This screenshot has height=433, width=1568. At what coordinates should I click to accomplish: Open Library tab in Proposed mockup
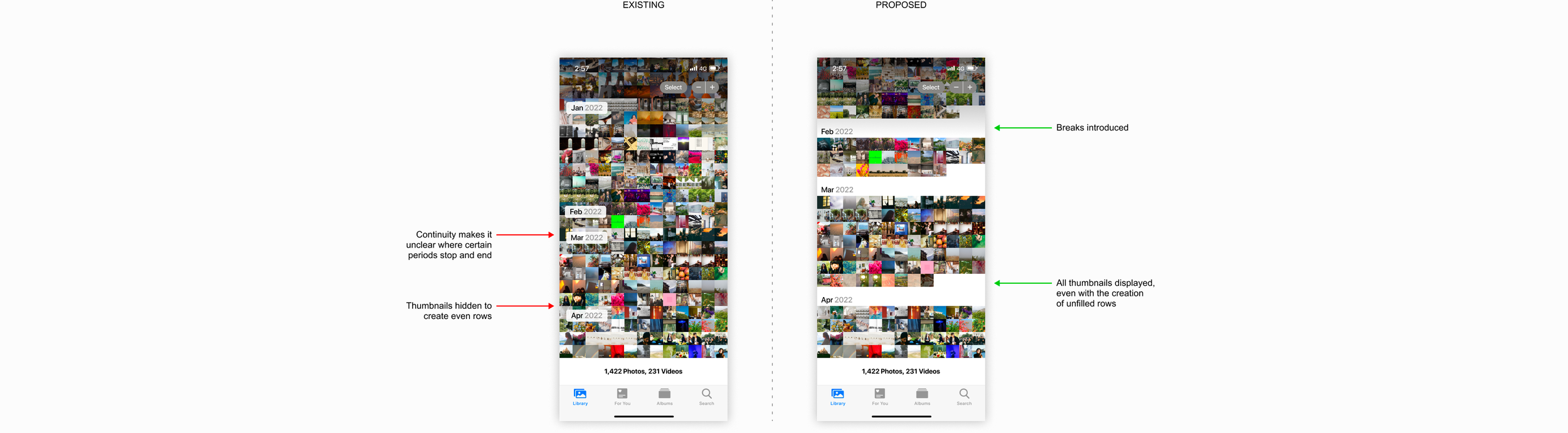pos(838,397)
